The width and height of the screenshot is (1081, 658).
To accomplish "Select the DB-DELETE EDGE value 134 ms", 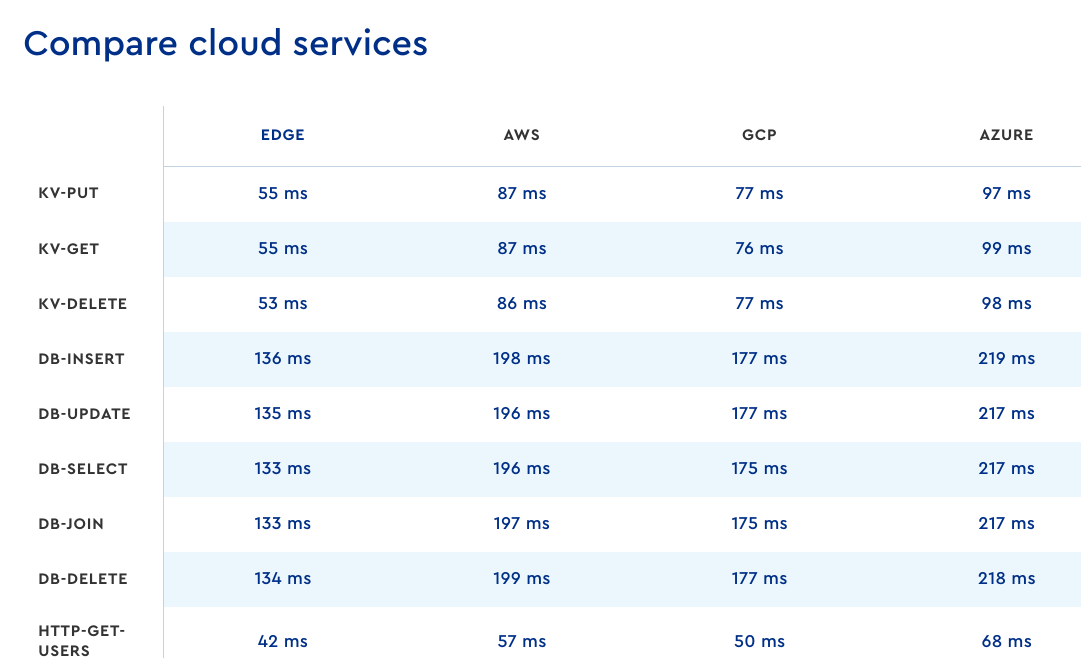I will [x=283, y=579].
